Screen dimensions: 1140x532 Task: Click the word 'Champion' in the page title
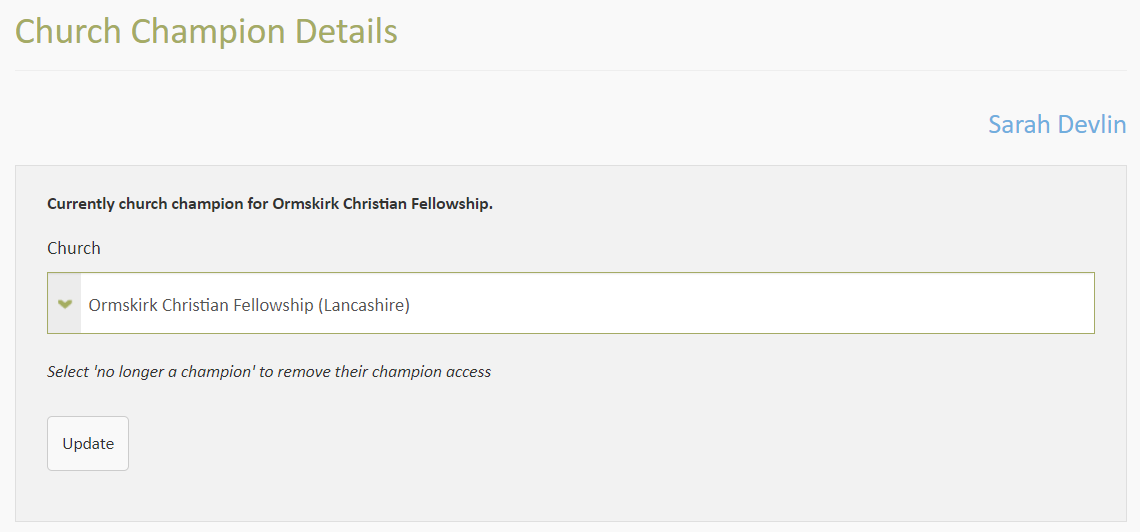(x=207, y=31)
